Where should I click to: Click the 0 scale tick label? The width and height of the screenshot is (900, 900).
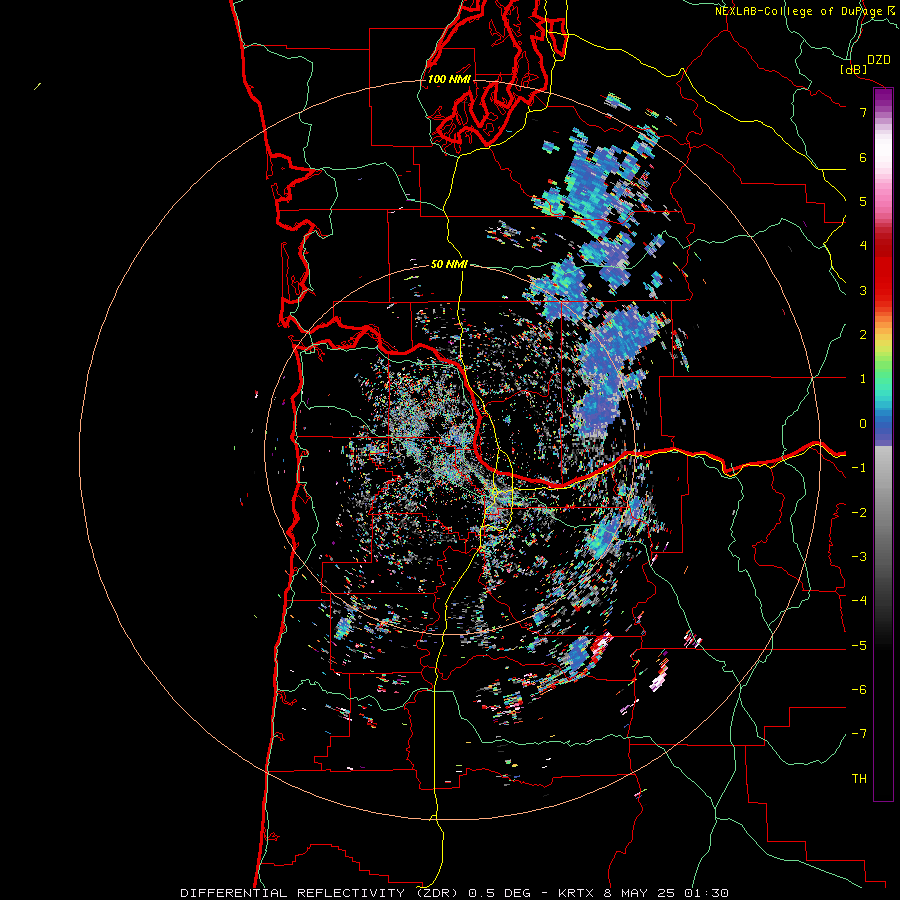point(863,424)
